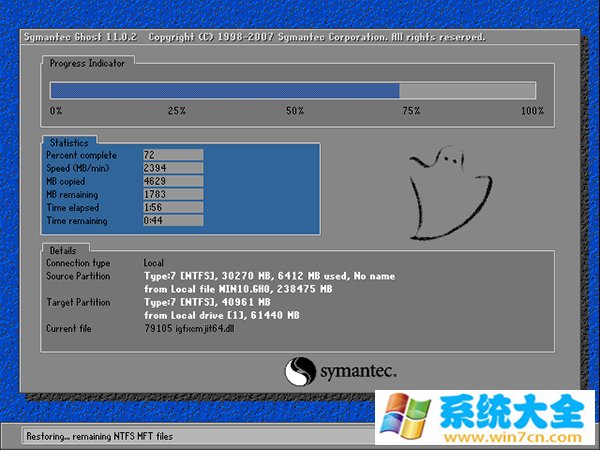This screenshot has height=450, width=600.
Task: Click the 'MB remaining' label
Action: click(72, 195)
